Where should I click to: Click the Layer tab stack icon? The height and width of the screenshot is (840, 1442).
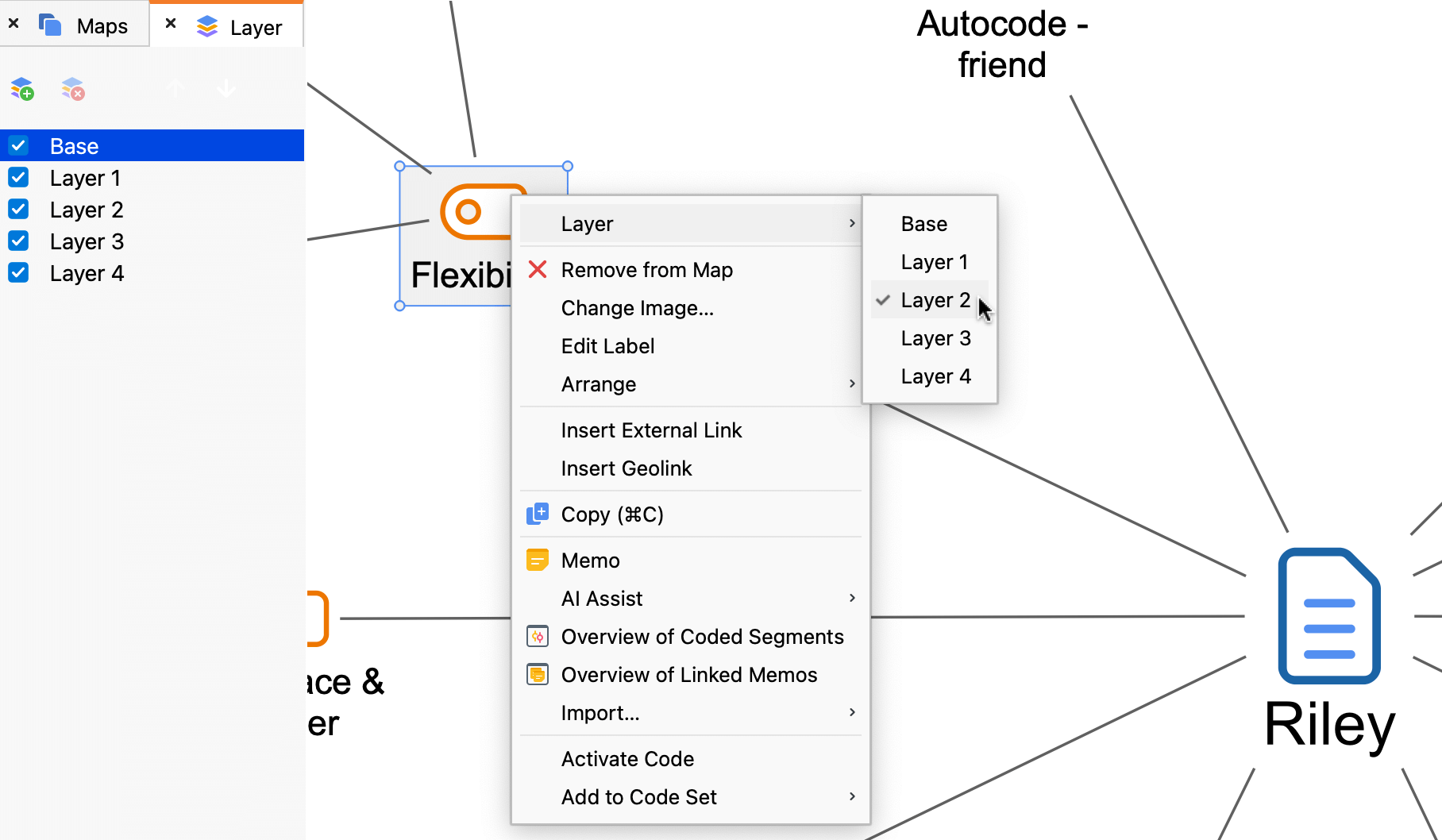pos(207,26)
